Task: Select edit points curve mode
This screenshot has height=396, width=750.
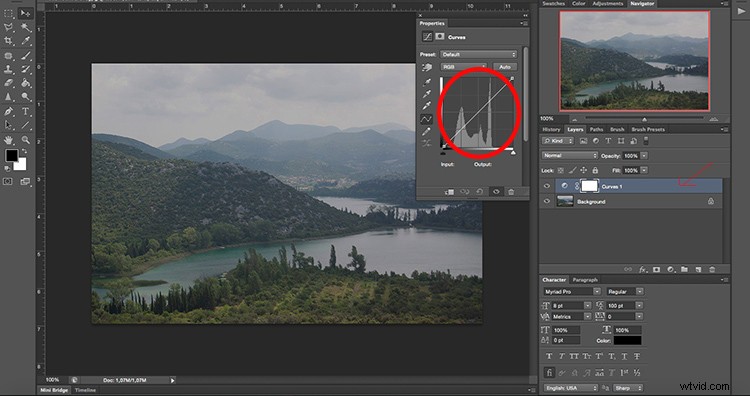Action: 427,119
